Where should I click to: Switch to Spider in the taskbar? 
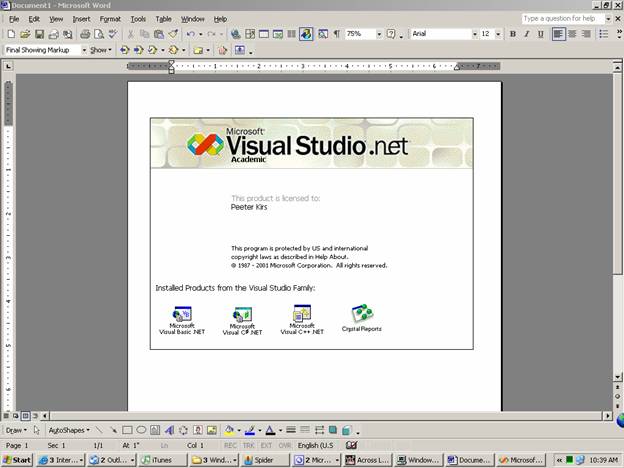pyautogui.click(x=265, y=460)
